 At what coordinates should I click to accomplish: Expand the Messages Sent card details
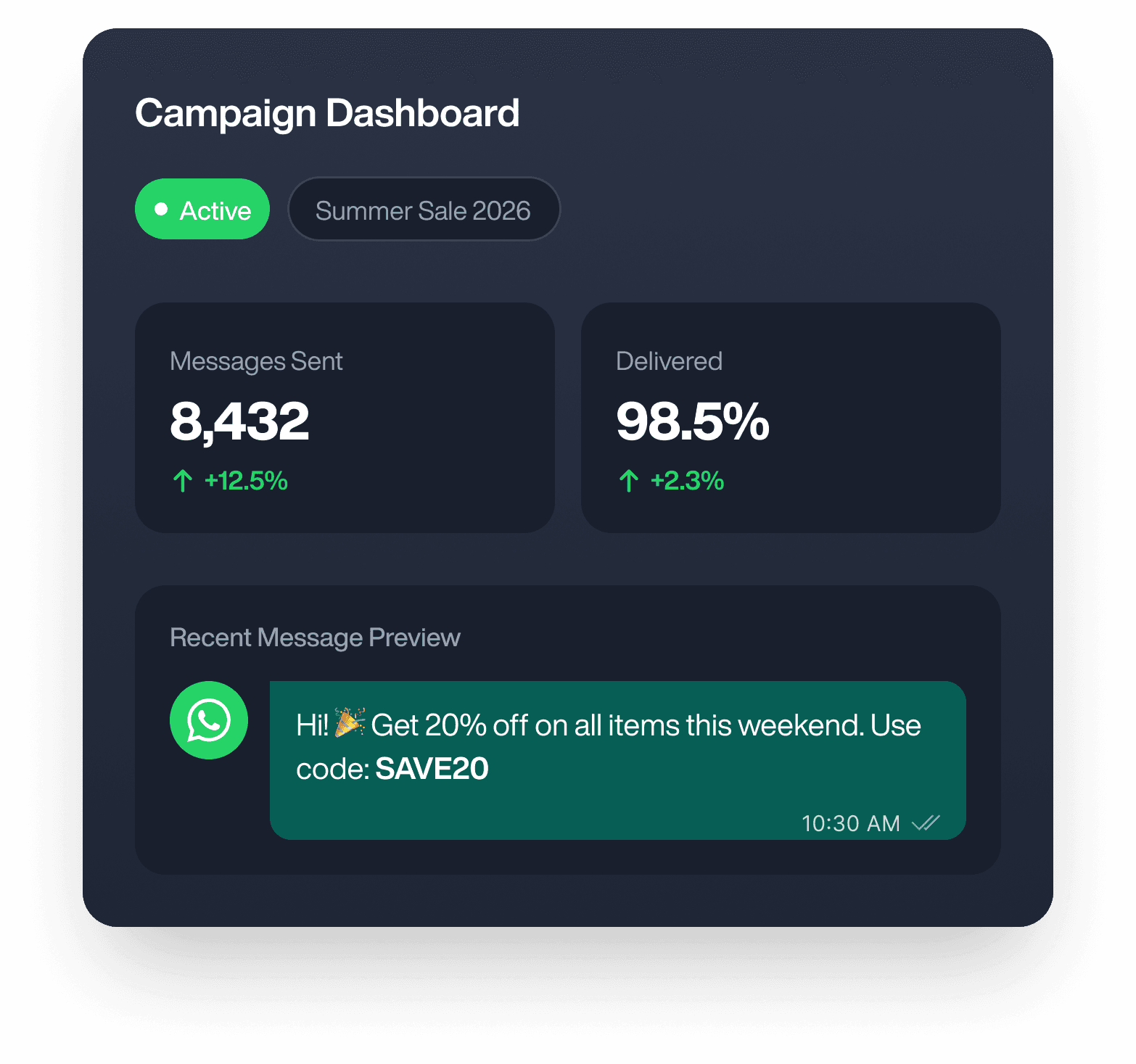pyautogui.click(x=344, y=417)
